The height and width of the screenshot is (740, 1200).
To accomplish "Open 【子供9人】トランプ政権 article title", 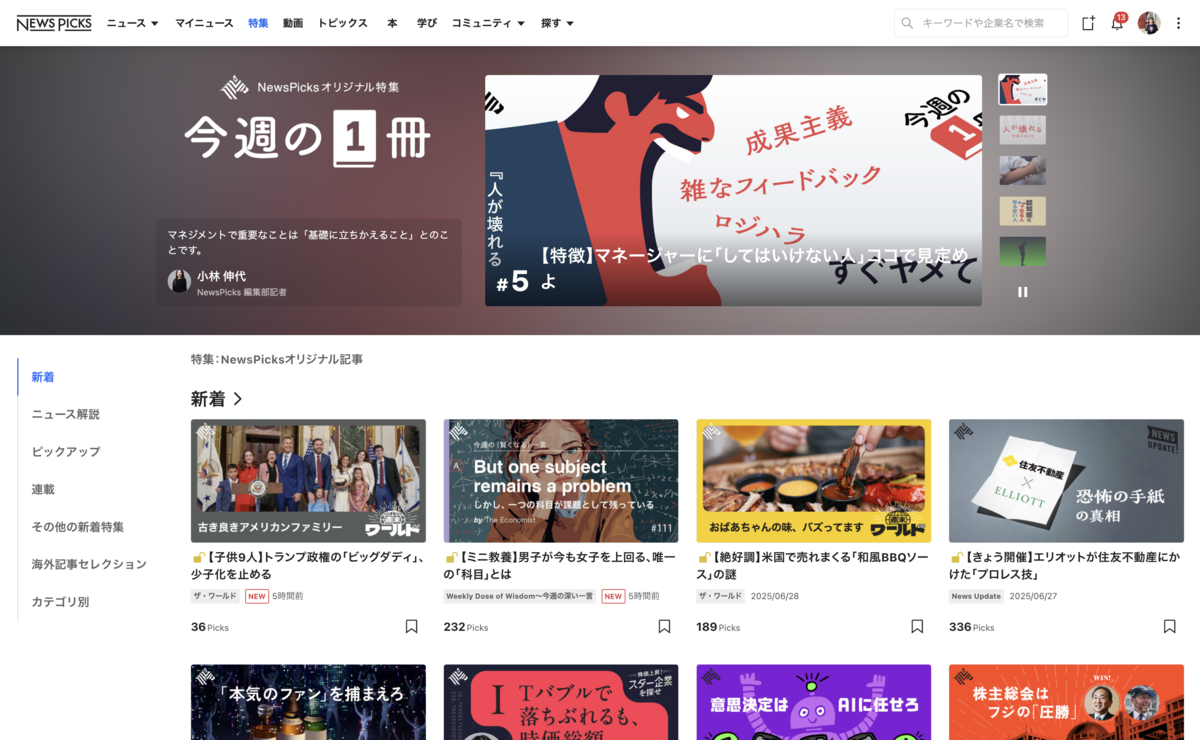I will 308,566.
